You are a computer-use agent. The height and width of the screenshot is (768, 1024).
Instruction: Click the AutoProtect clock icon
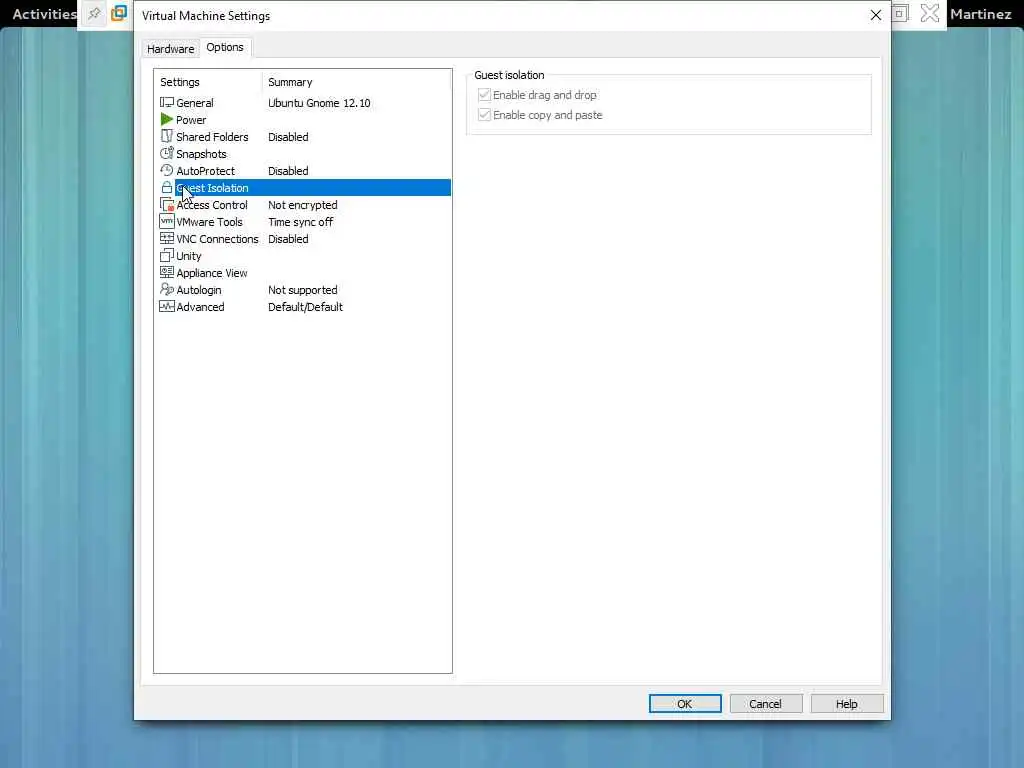click(167, 170)
